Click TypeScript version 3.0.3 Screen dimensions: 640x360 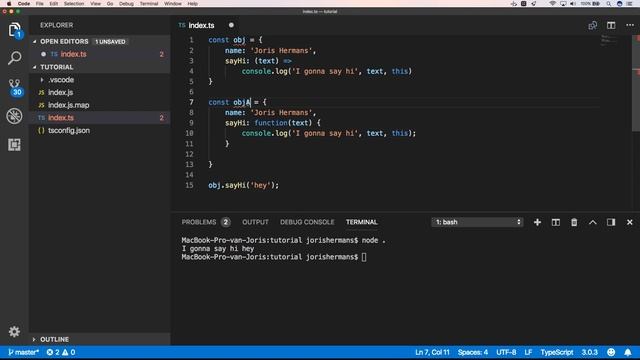point(589,352)
